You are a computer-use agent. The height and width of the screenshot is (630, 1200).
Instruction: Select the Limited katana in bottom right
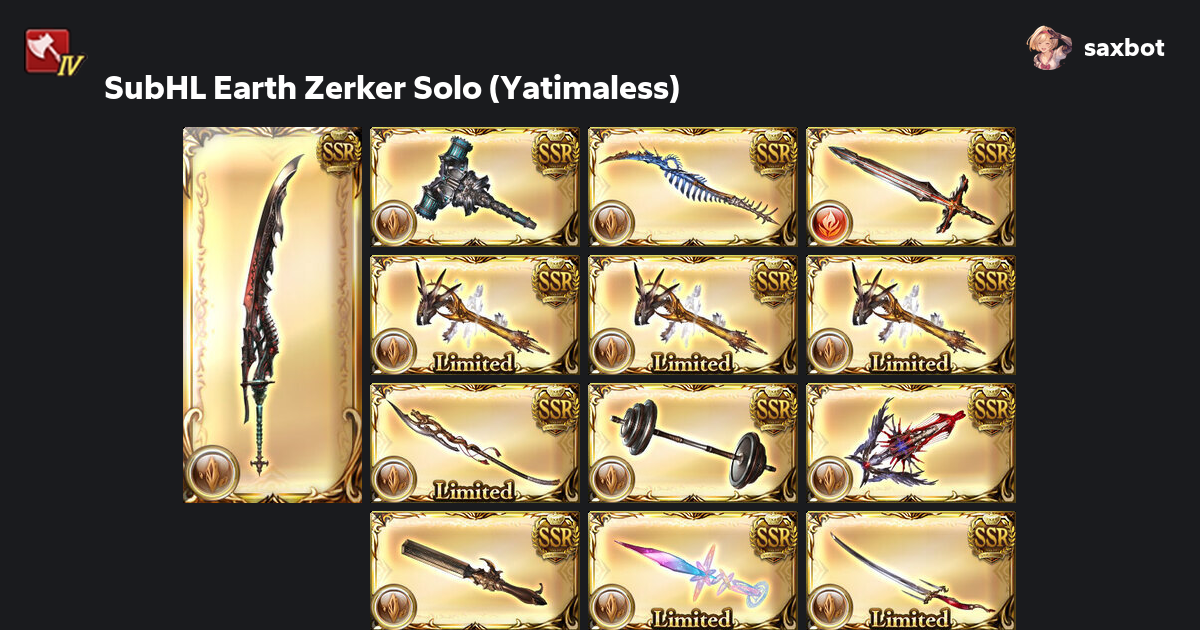coord(911,570)
